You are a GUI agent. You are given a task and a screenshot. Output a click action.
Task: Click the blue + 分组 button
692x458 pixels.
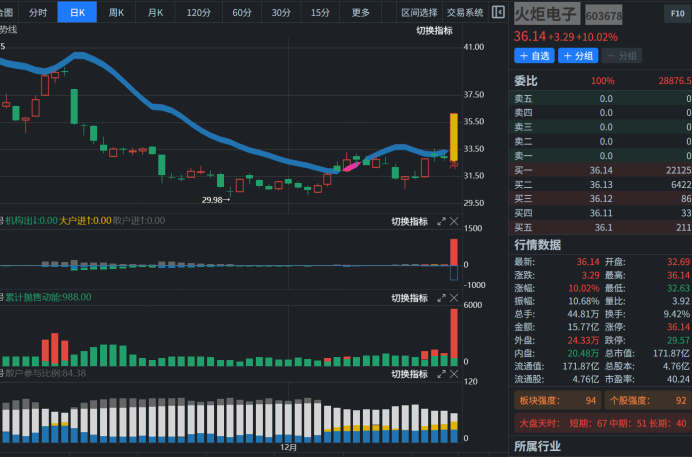[x=579, y=56]
